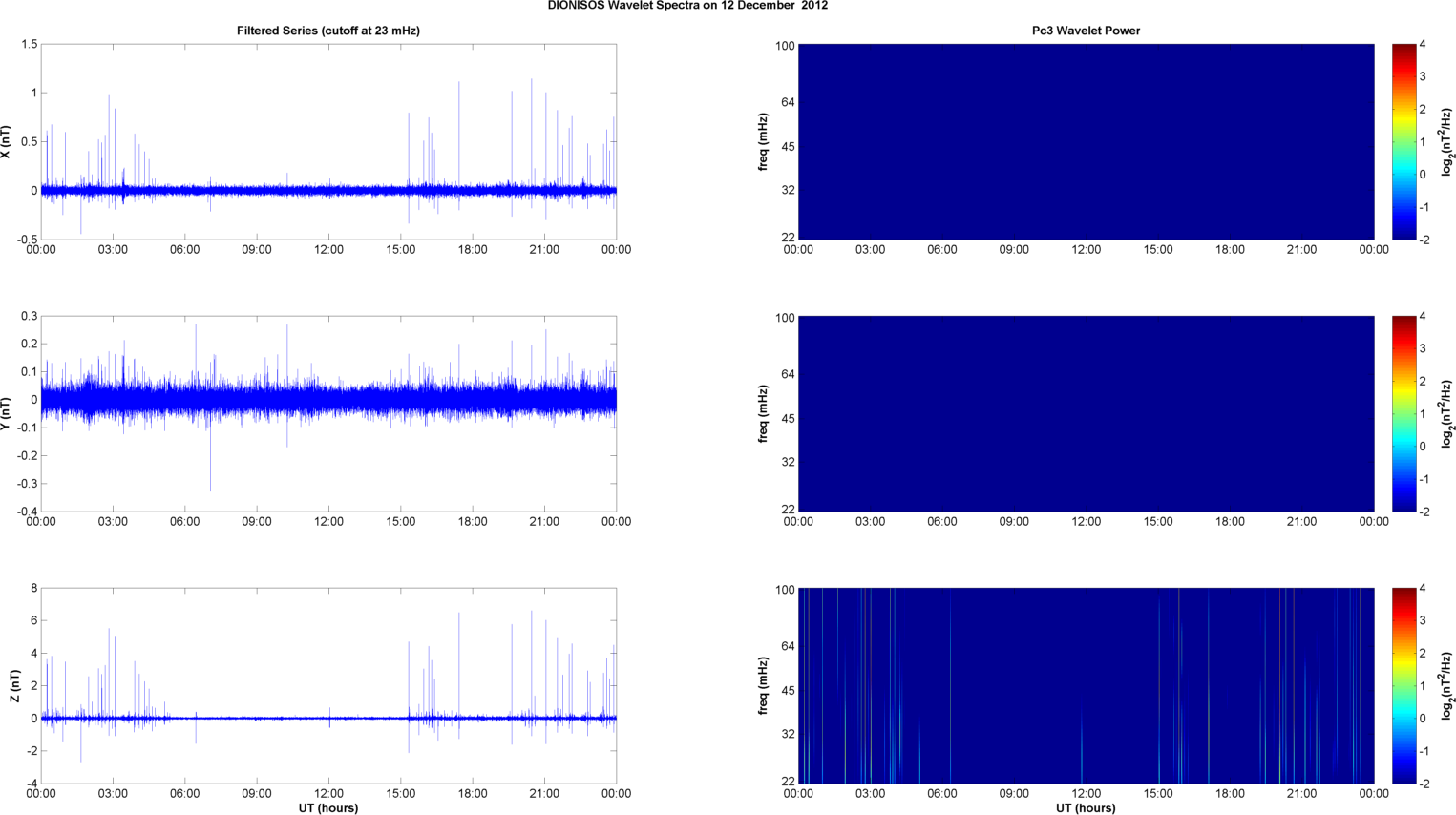Click 'freq (mHz)' label of bottom spectrogram
Screen dimensions: 1456x815
(x=763, y=686)
